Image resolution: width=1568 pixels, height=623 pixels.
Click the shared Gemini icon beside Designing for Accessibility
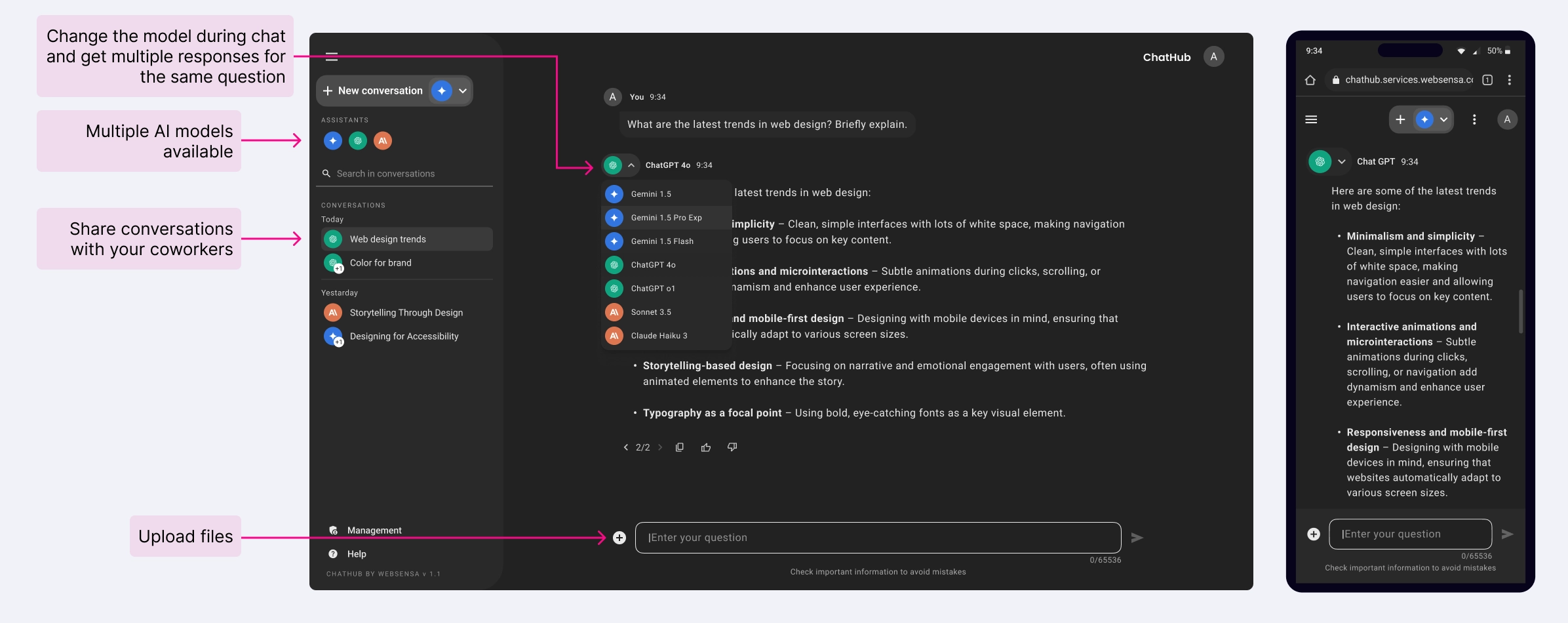pos(334,336)
